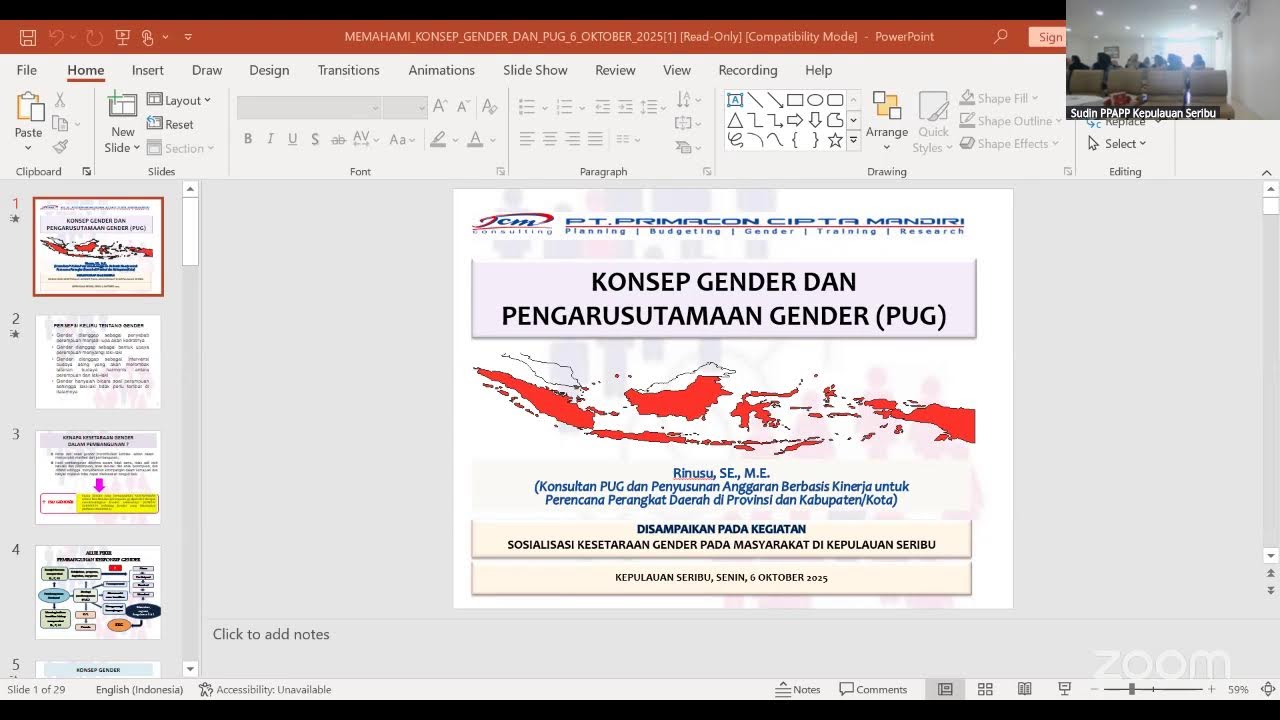1280x720 pixels.
Task: Open the font name combo box
Action: coord(309,108)
